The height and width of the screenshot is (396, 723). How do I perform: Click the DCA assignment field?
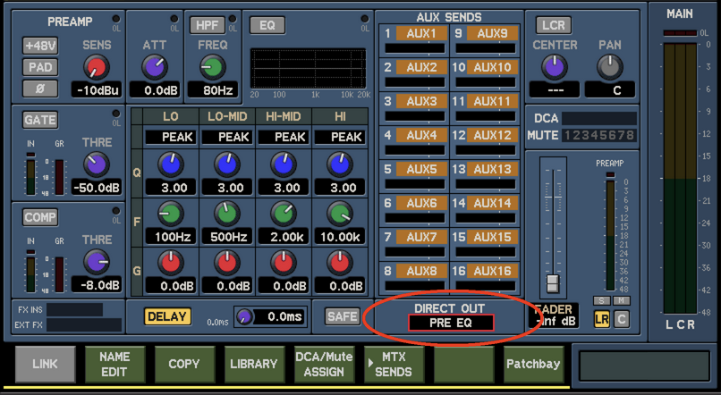point(599,118)
